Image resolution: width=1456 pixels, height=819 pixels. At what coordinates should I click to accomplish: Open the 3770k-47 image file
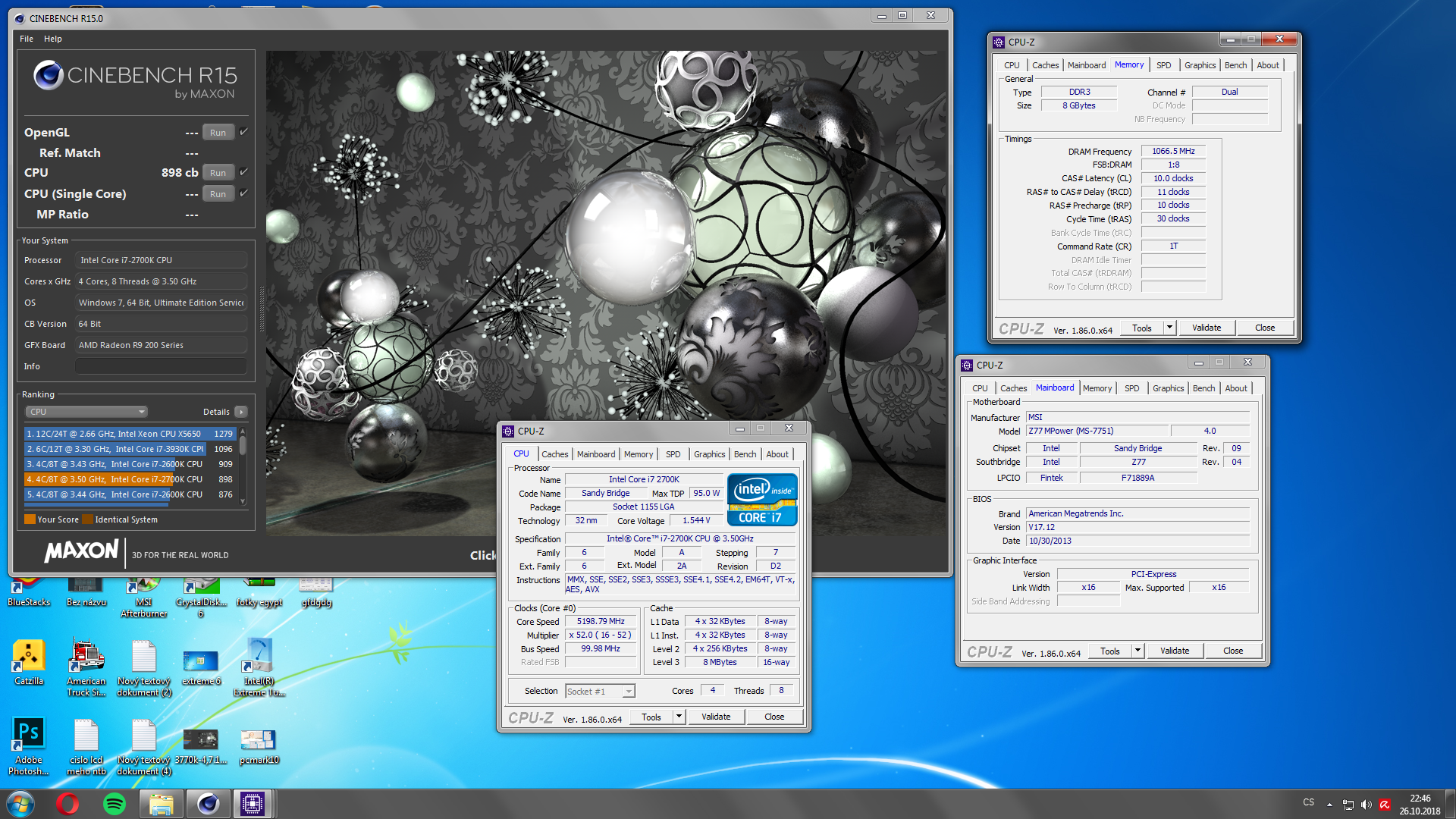pos(201,746)
